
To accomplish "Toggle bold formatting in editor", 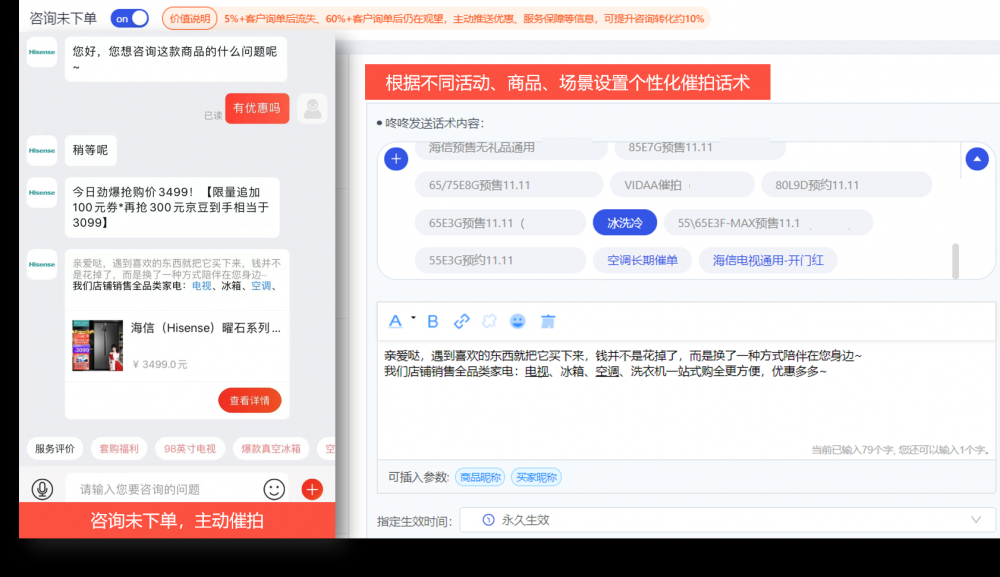I will click(x=432, y=321).
